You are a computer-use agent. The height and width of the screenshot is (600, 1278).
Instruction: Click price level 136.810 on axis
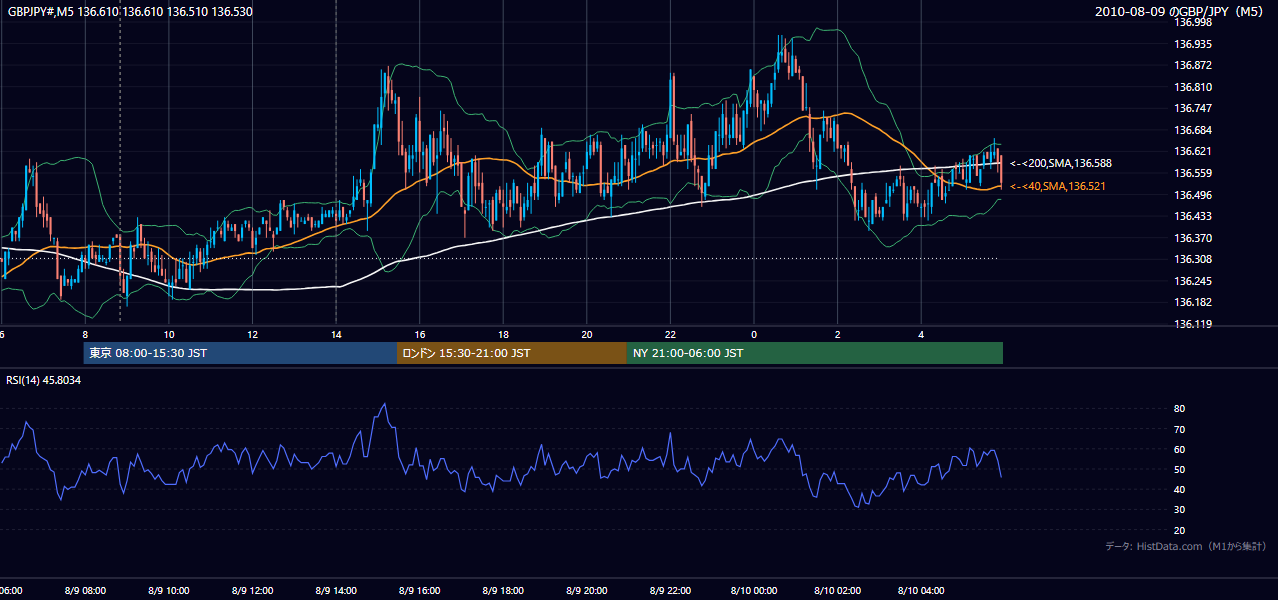tap(1193, 87)
